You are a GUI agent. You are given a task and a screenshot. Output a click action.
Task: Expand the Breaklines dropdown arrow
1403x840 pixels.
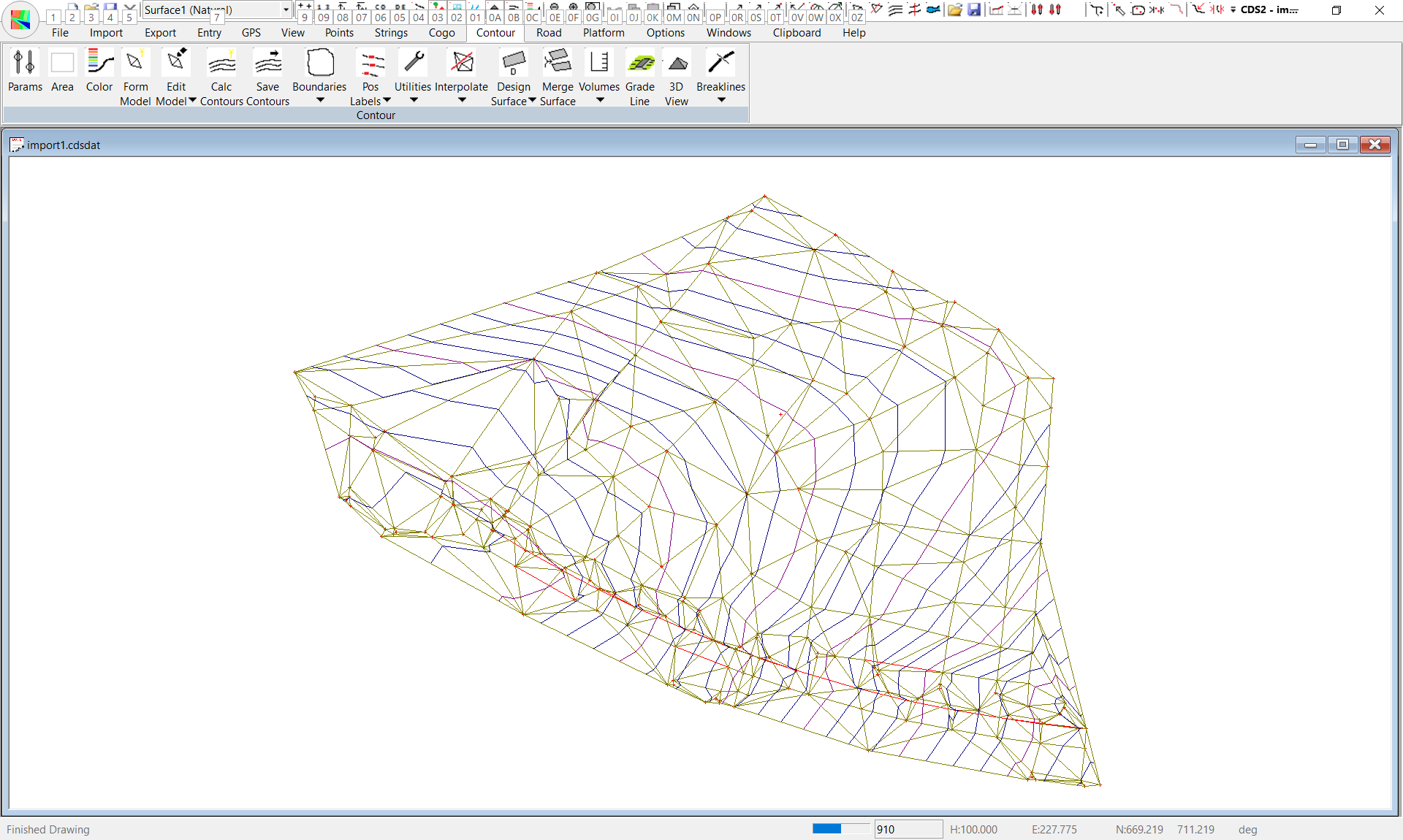tap(721, 100)
